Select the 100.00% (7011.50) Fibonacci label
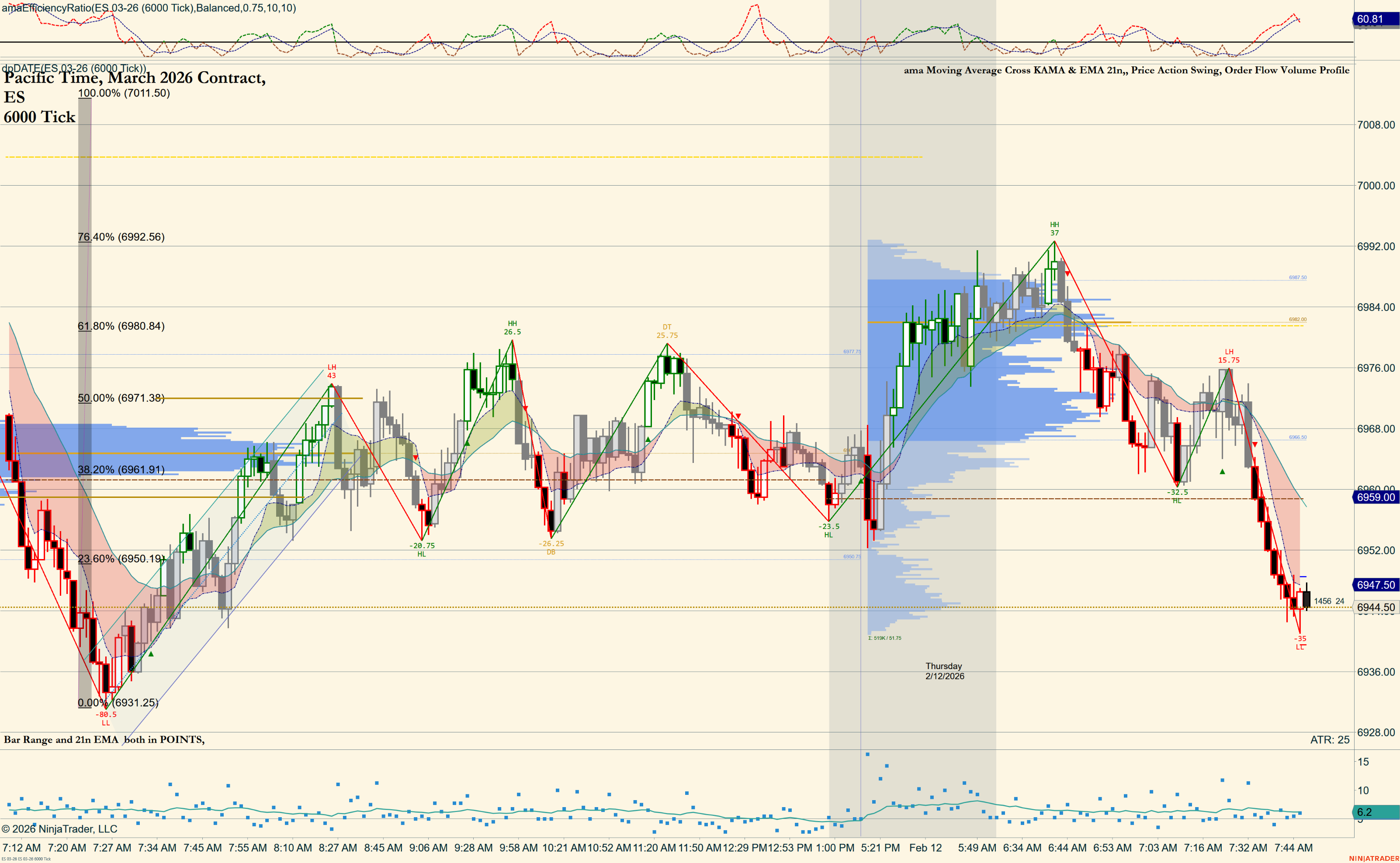The width and height of the screenshot is (1400, 863). (x=124, y=93)
